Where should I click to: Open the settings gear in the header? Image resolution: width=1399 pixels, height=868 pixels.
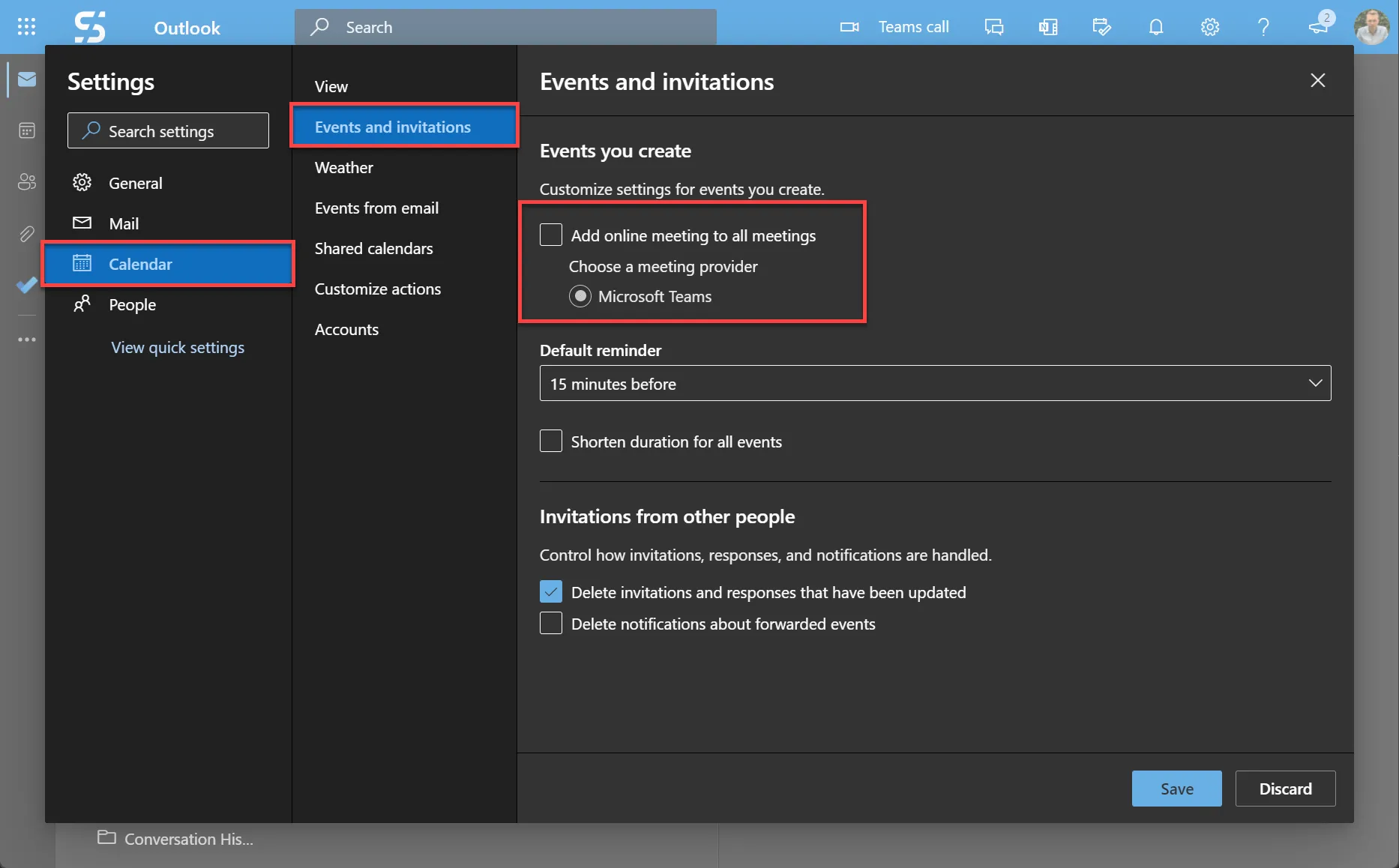pyautogui.click(x=1210, y=27)
